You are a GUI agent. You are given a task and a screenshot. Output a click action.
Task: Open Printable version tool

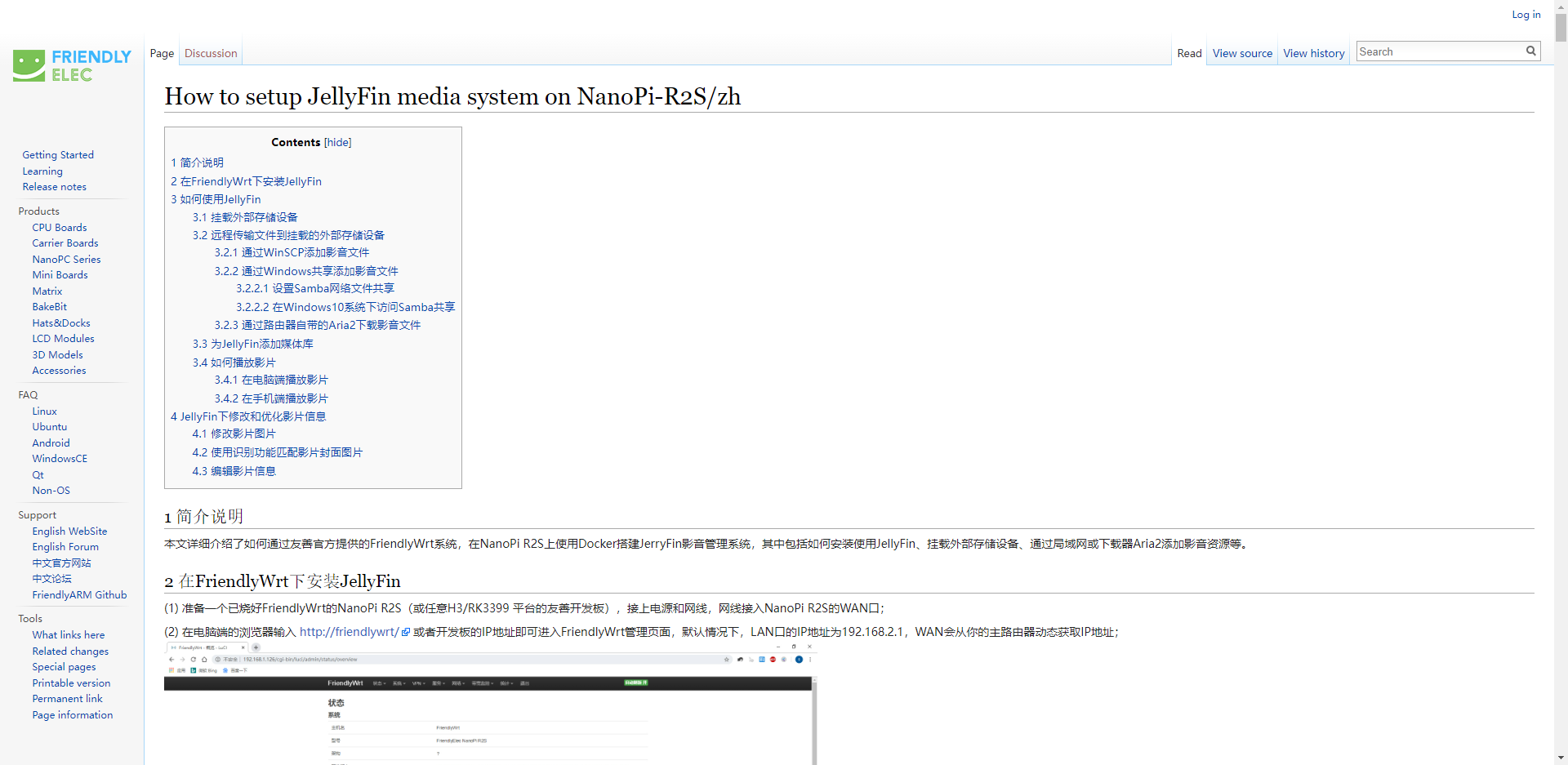(71, 683)
